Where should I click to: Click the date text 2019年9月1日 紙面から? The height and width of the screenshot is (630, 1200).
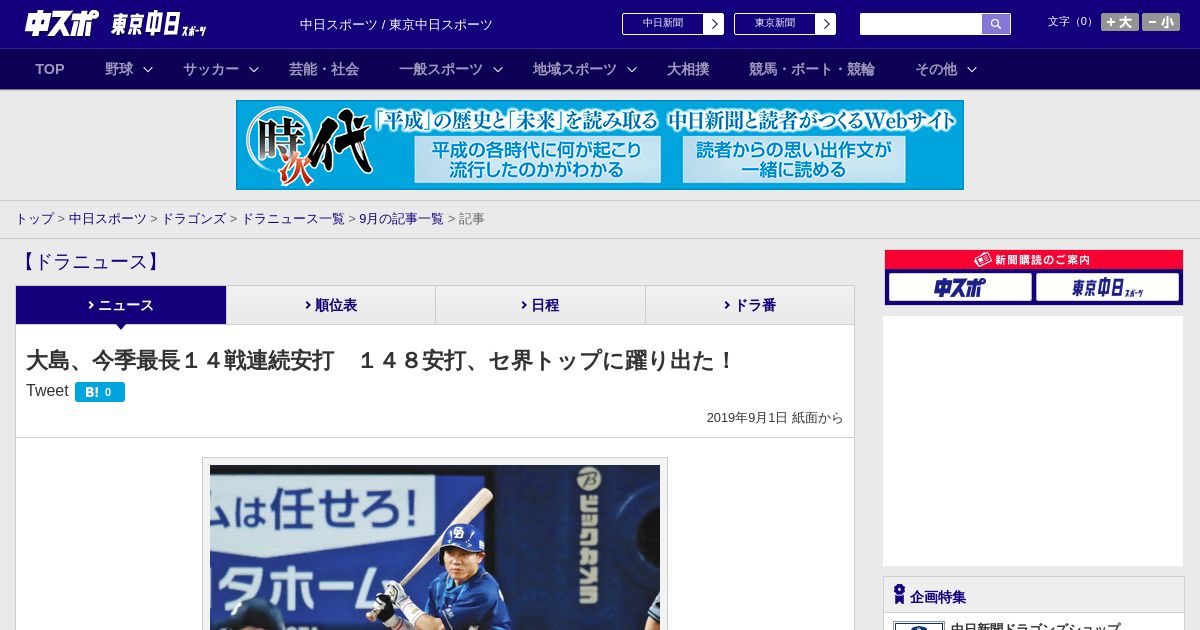(x=775, y=418)
